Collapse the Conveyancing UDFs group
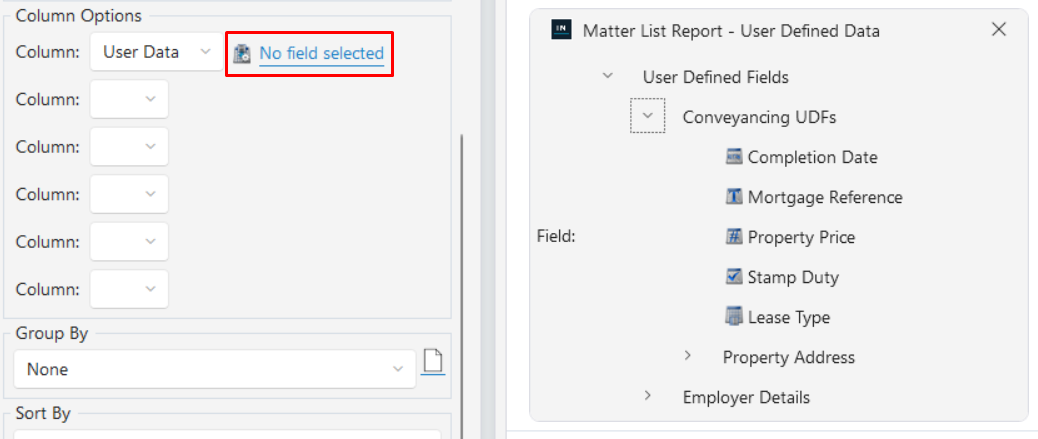This screenshot has width=1038, height=439. pyautogui.click(x=647, y=115)
